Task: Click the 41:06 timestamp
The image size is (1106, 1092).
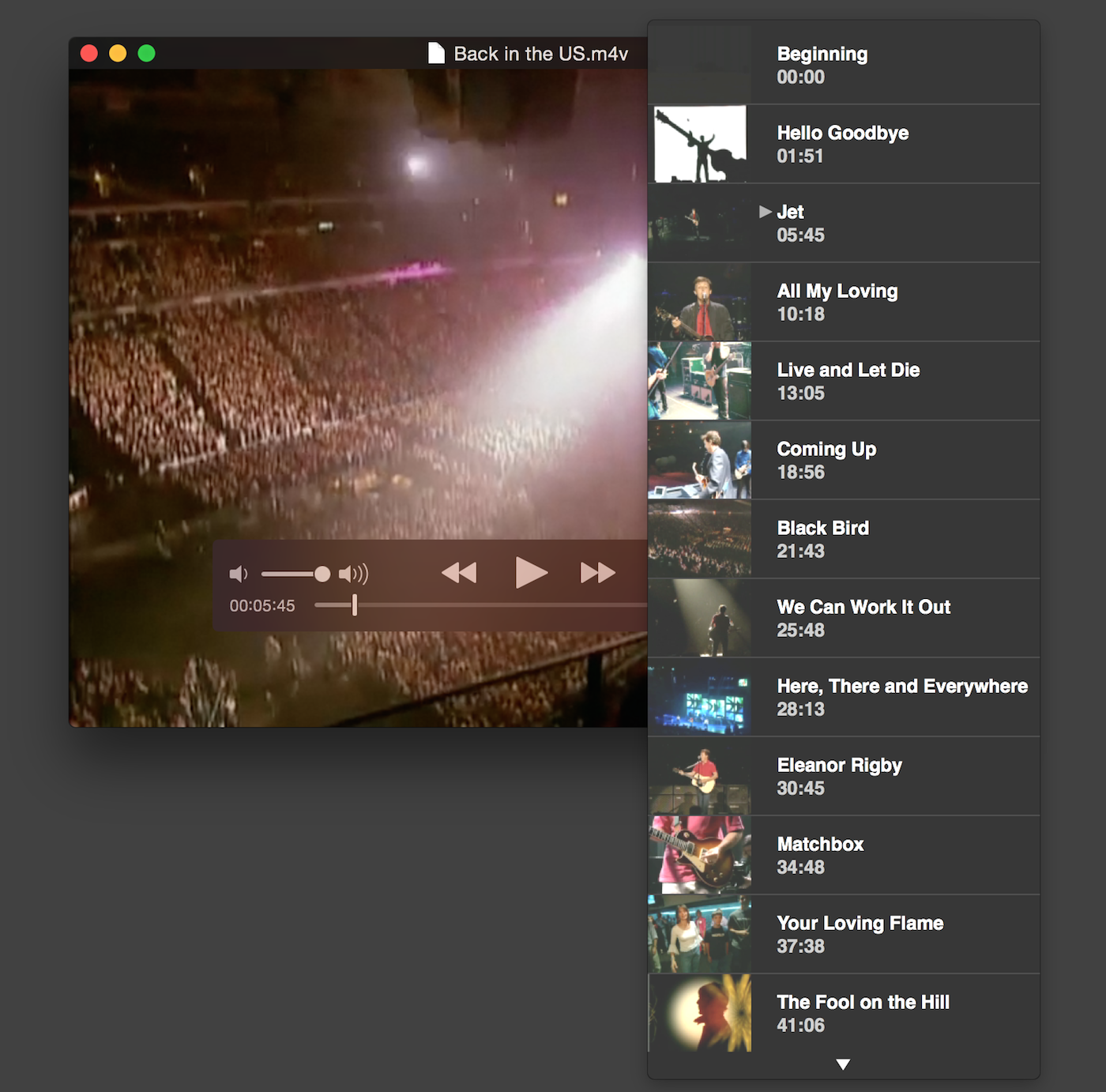Action: pos(800,1025)
